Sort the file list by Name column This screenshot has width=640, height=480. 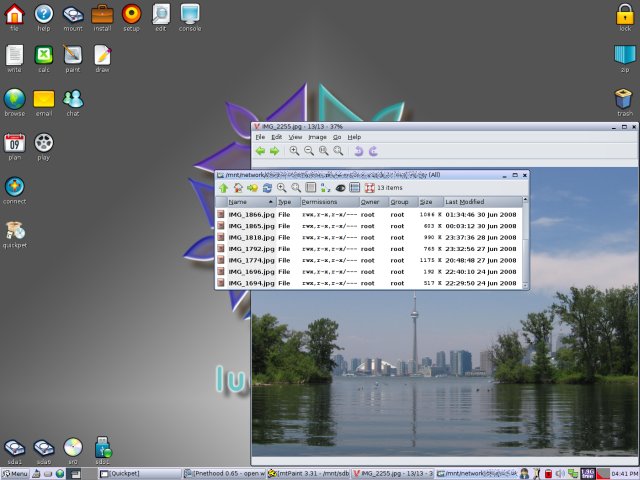pos(238,202)
